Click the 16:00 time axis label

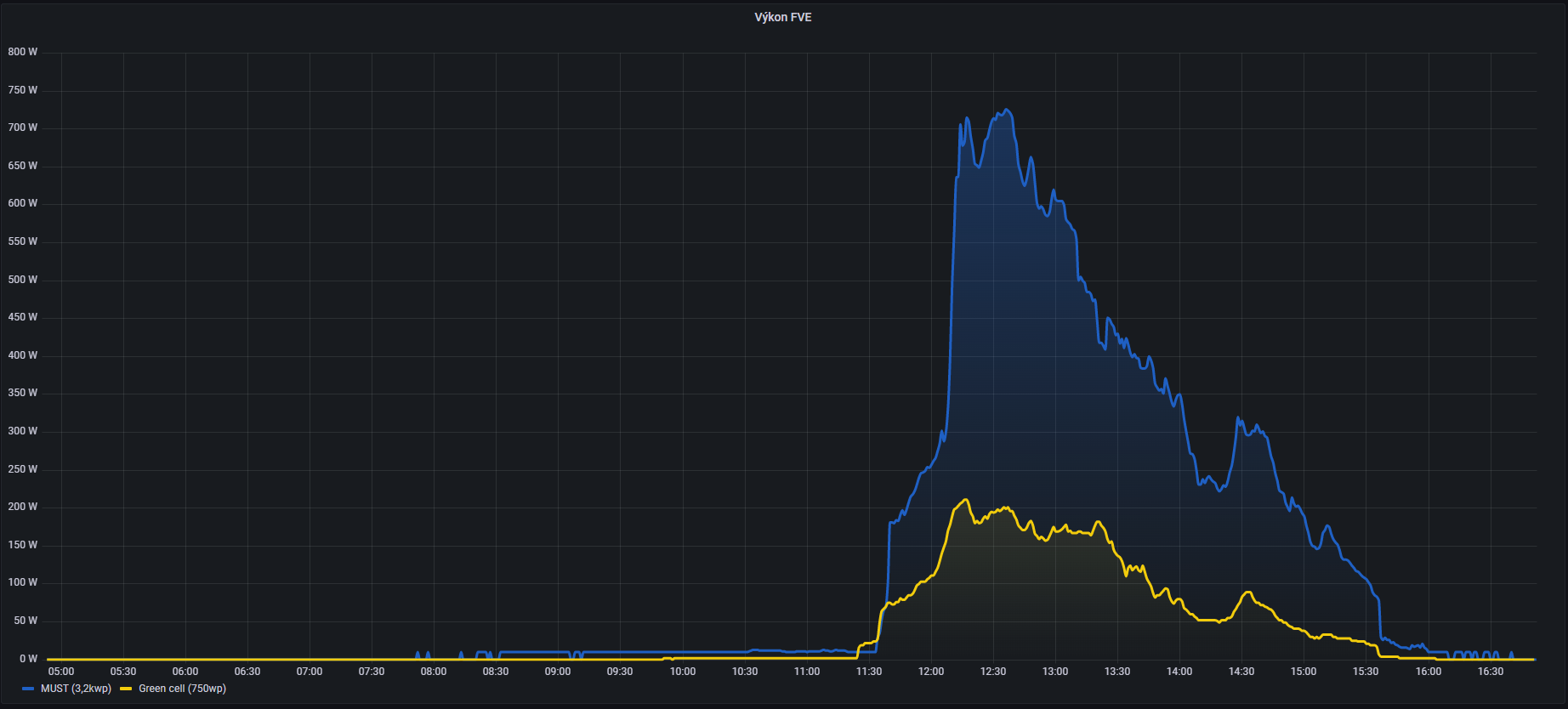coord(1429,672)
